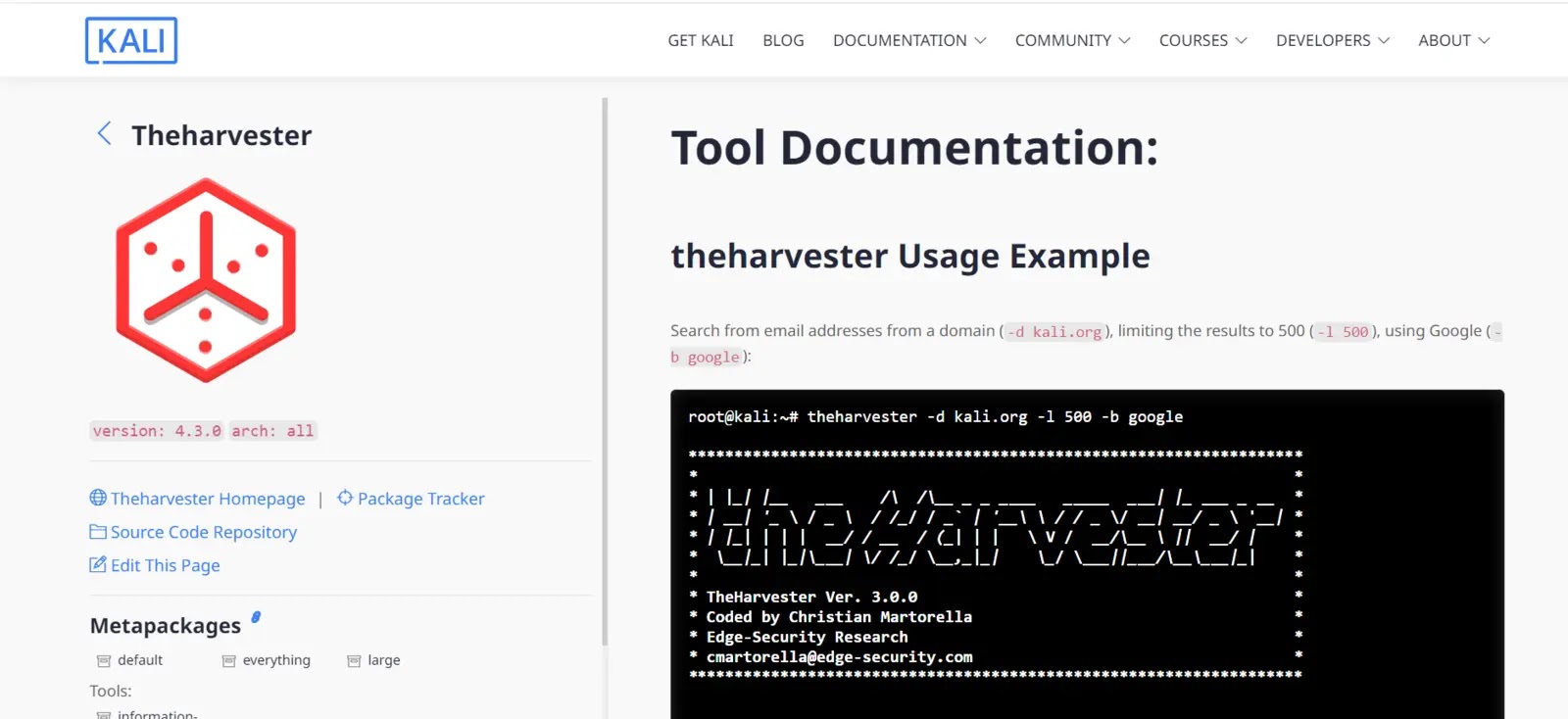Expand the DOCUMENTATION dropdown chevron
Screen dimensions: 1568x719
click(980, 41)
